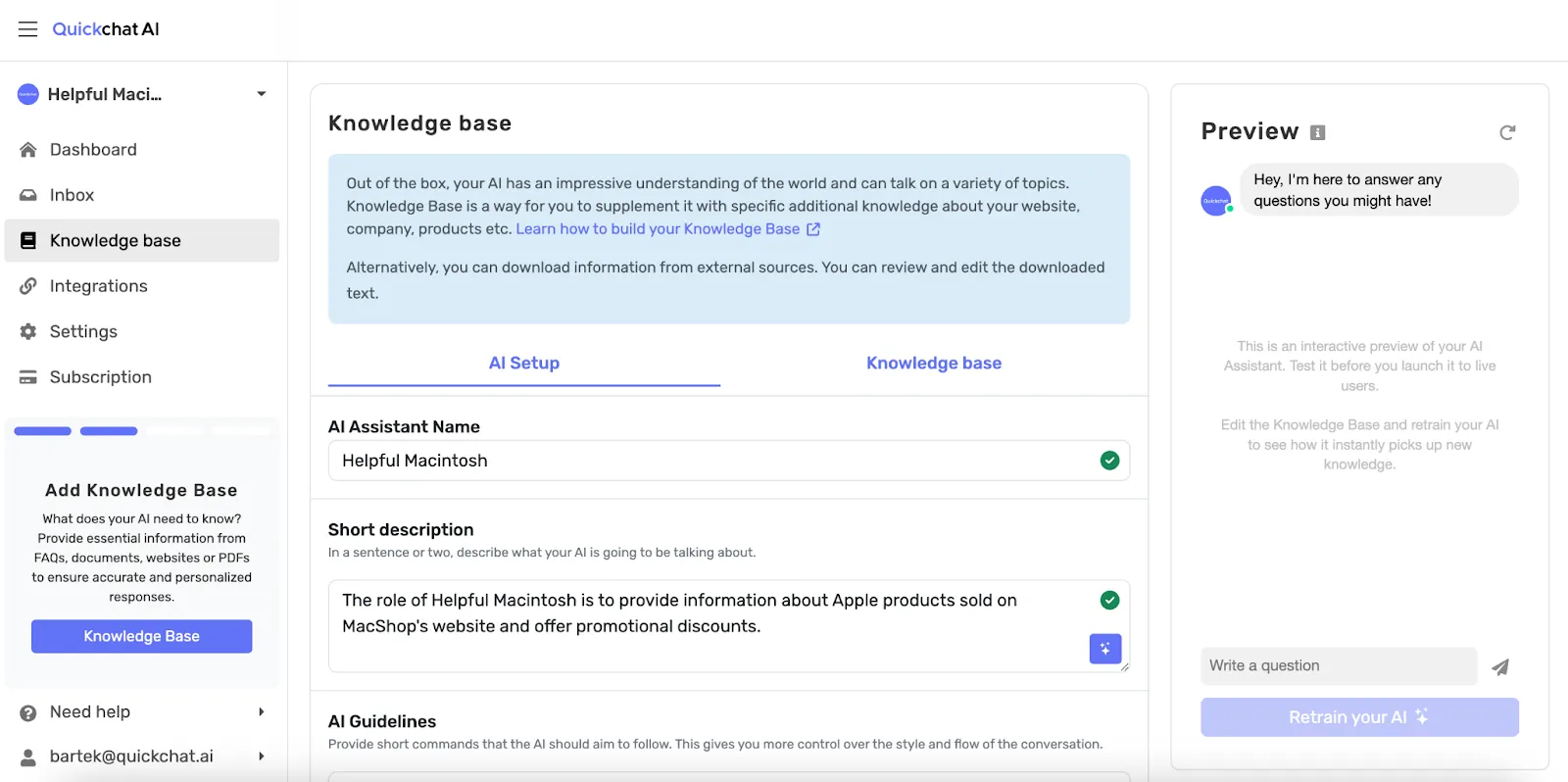The image size is (1568, 782).
Task: Click the Inbox tray icon
Action: point(28,195)
